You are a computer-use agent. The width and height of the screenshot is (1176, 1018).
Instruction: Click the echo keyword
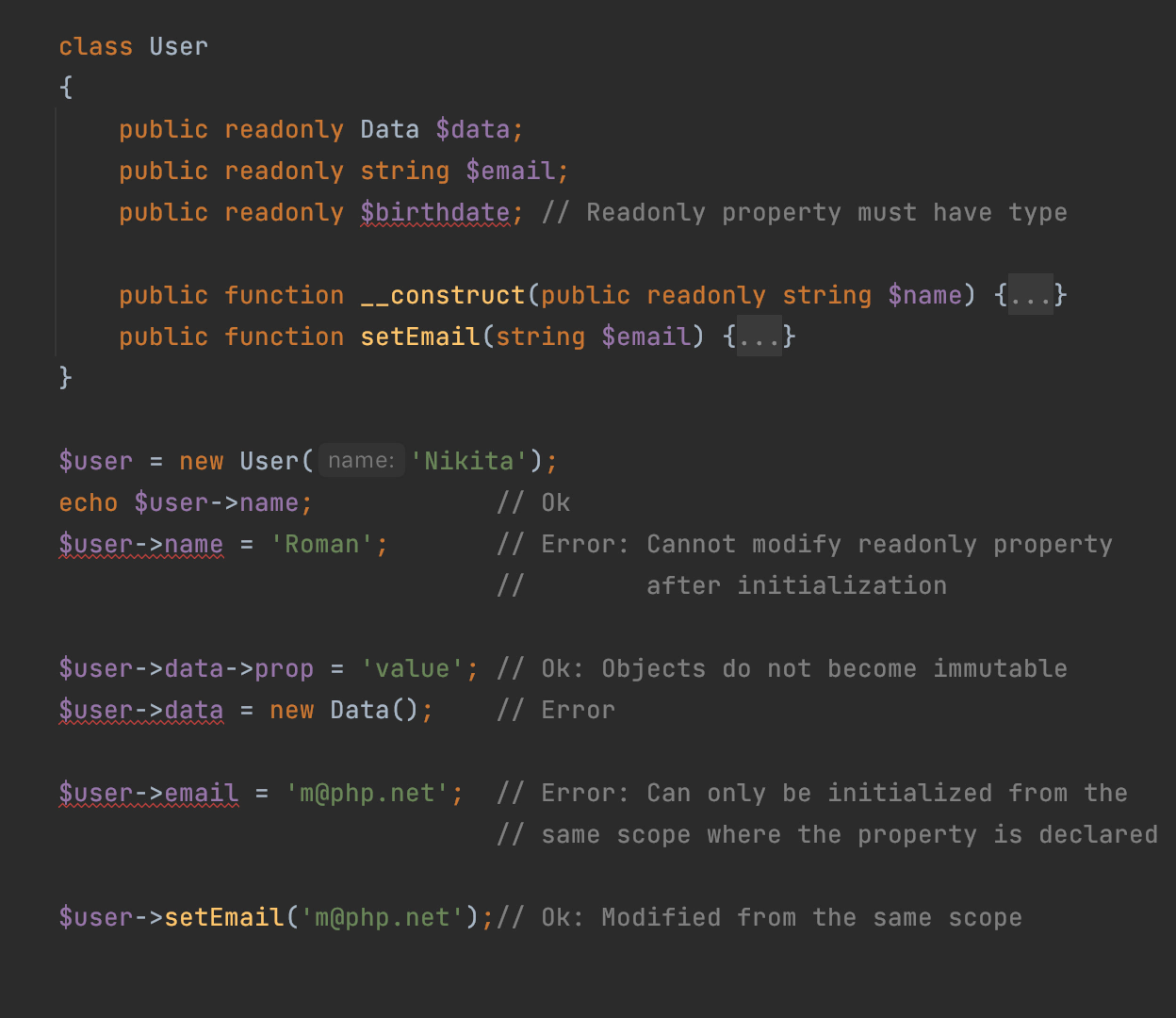(x=88, y=503)
